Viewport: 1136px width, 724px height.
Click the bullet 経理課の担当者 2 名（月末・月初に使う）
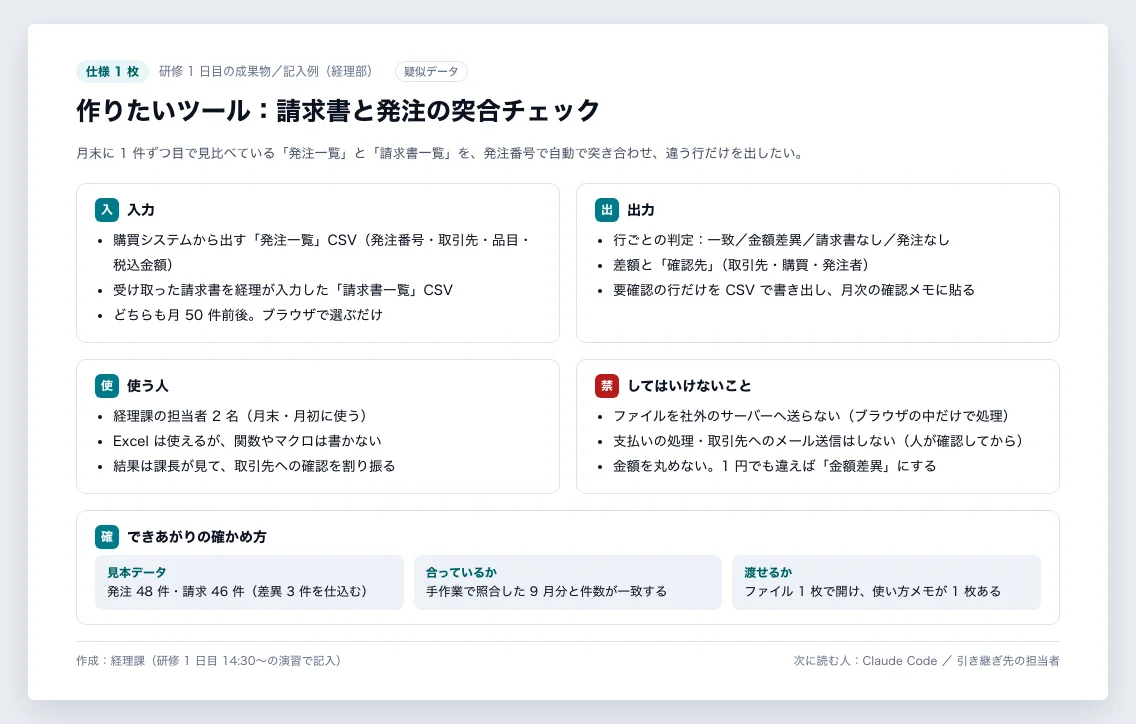pyautogui.click(x=241, y=416)
